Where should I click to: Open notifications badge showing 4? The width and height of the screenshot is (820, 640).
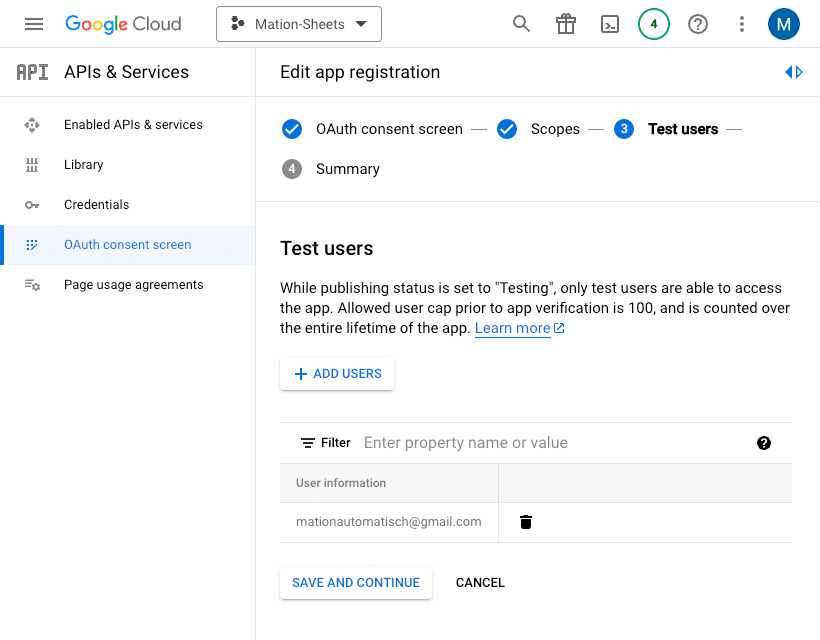click(x=654, y=24)
